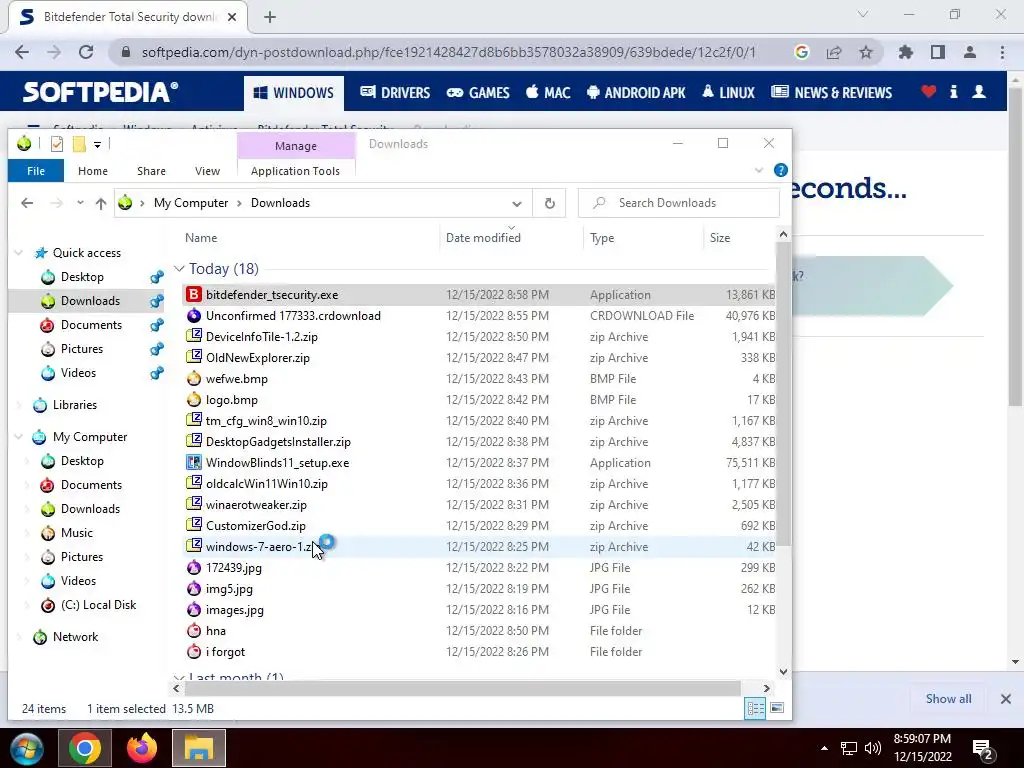Sort by the Size column header
Screen dimensions: 1024x768
[x=720, y=238]
